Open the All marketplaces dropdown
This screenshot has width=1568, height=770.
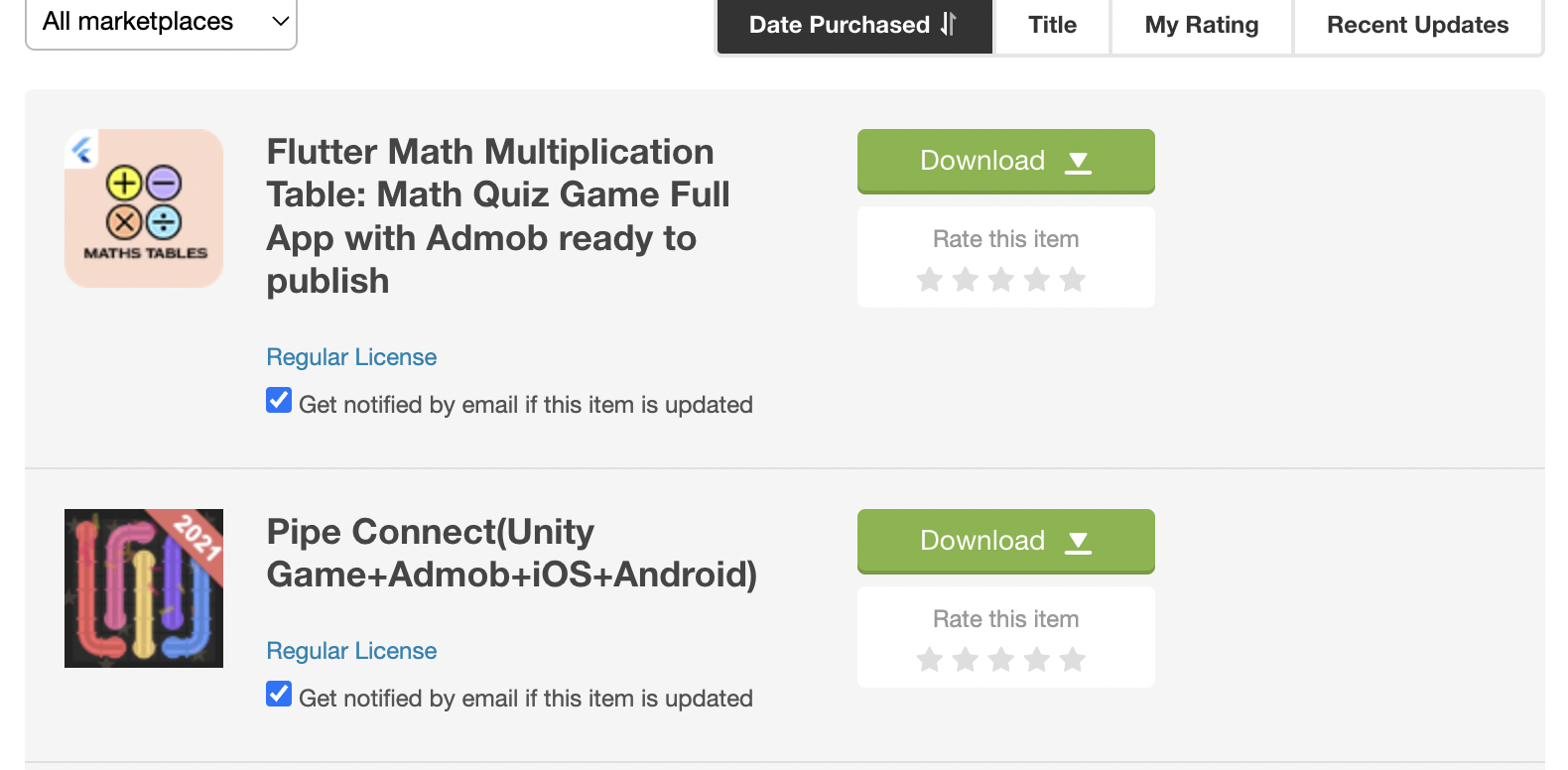point(161,22)
